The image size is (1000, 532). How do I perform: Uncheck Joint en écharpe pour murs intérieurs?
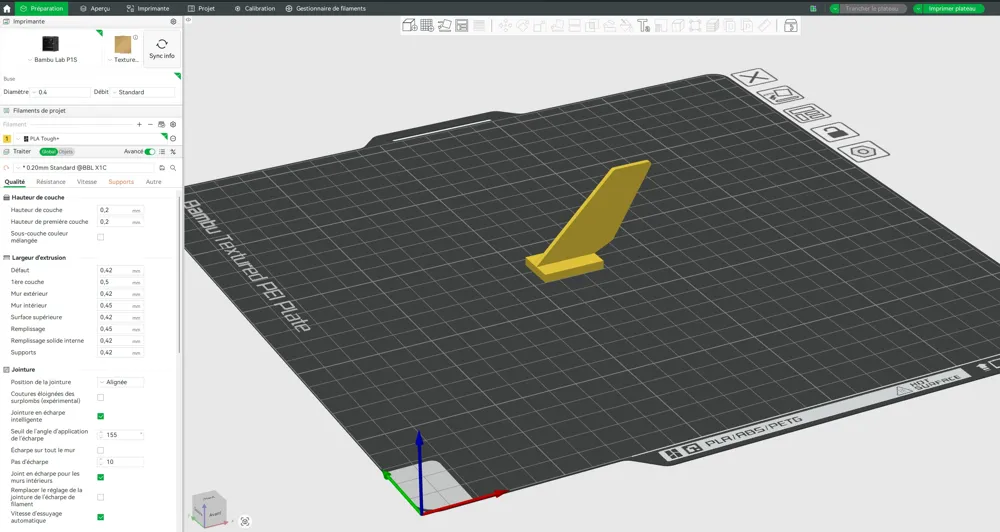(x=100, y=477)
